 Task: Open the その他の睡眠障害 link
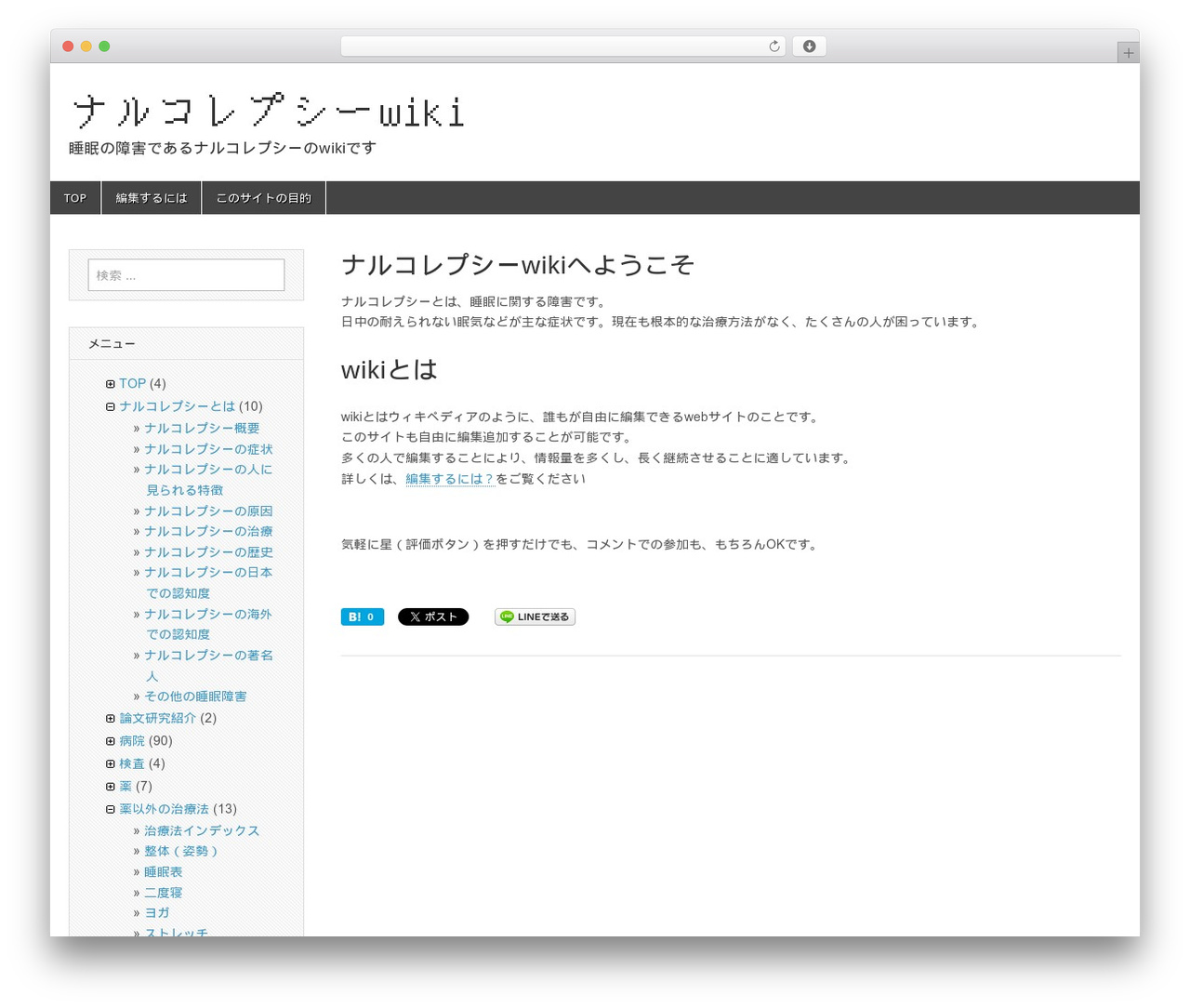pos(195,696)
